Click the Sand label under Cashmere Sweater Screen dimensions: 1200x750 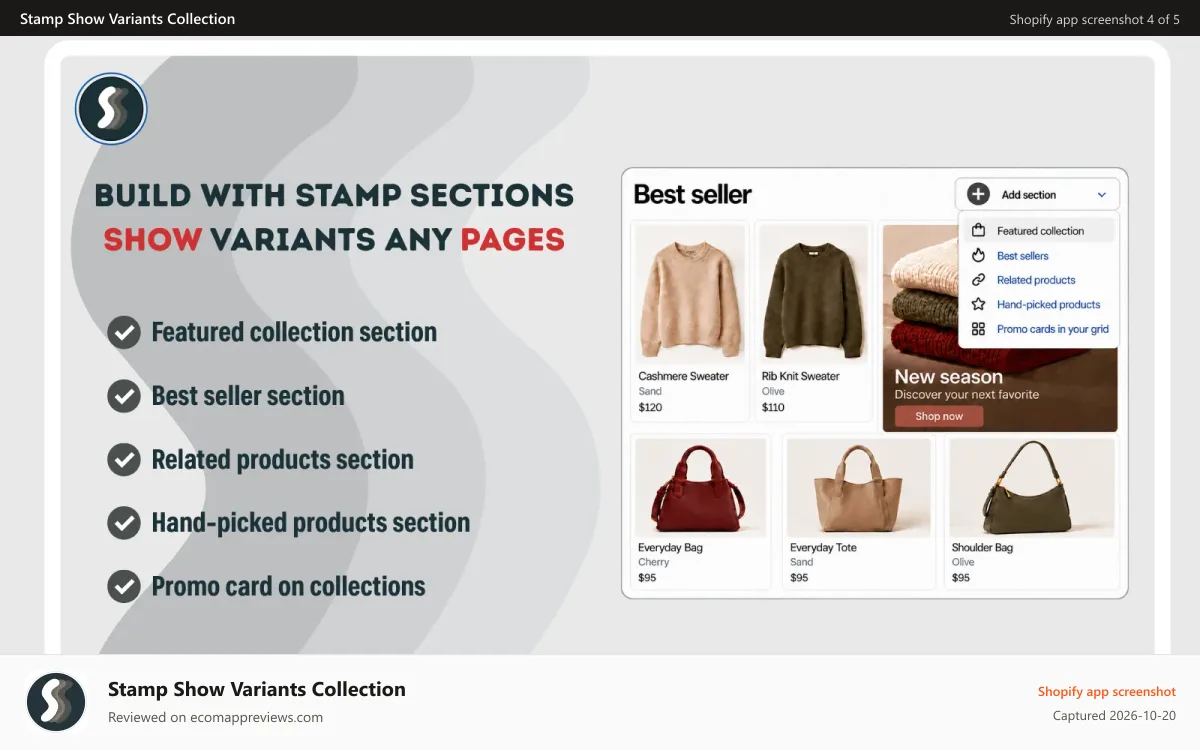click(x=650, y=392)
